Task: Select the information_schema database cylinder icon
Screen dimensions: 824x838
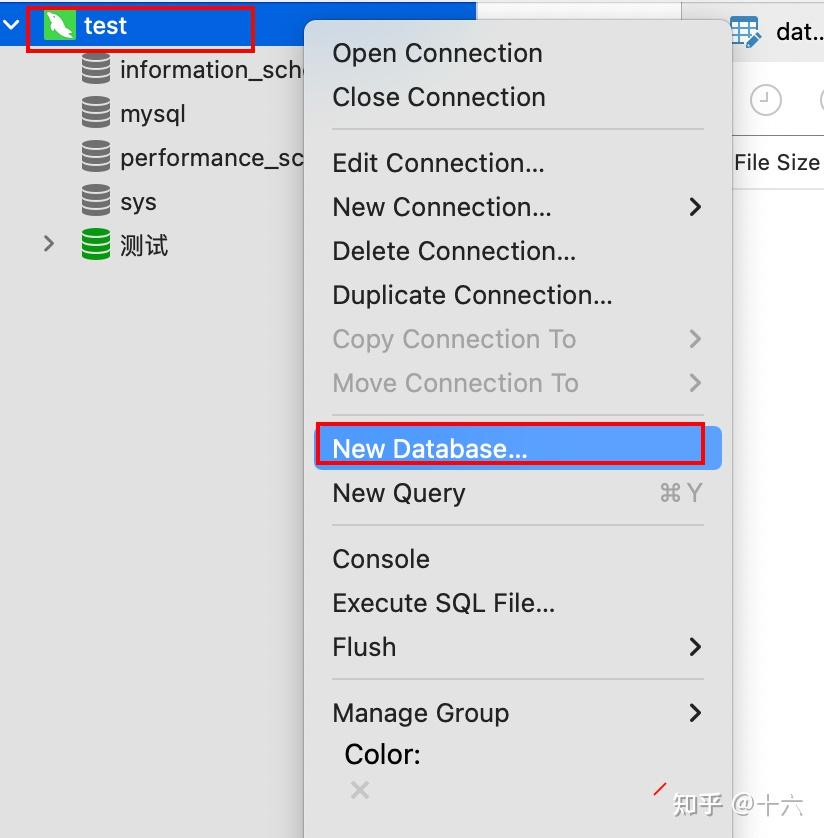Action: (96, 68)
